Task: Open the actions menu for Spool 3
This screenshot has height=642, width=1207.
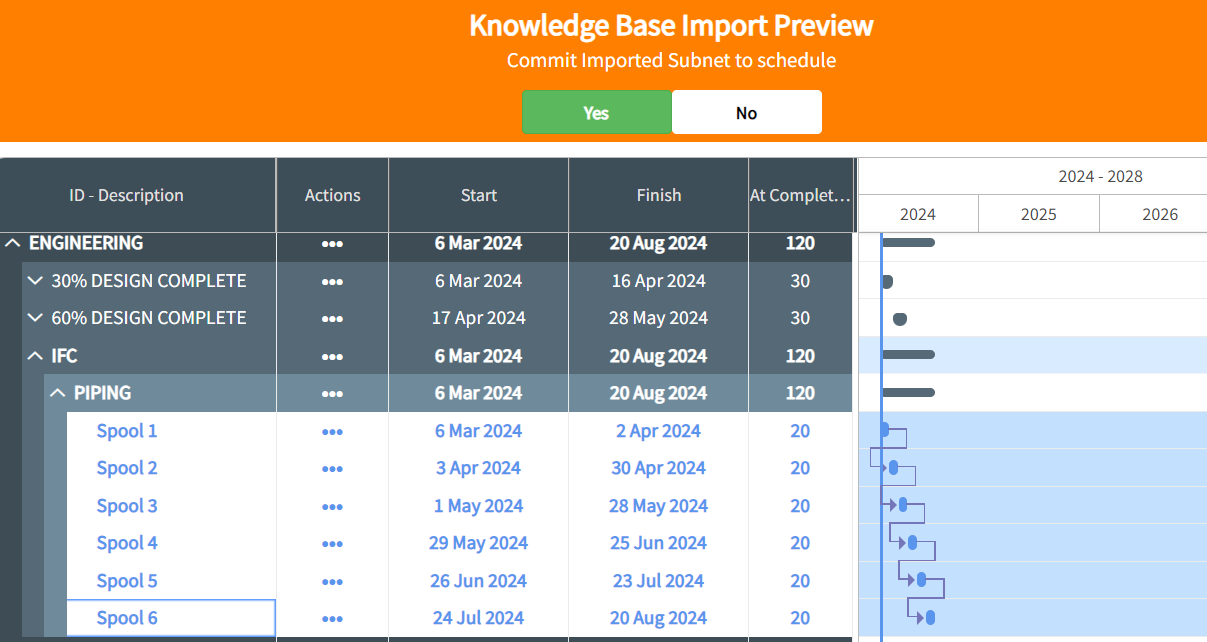Action: (332, 506)
